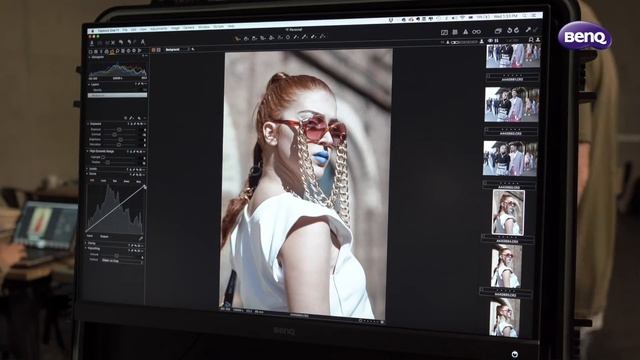This screenshot has width=640, height=360.
Task: Toggle the Grid overlay icon
Action: pyautogui.click(x=455, y=32)
